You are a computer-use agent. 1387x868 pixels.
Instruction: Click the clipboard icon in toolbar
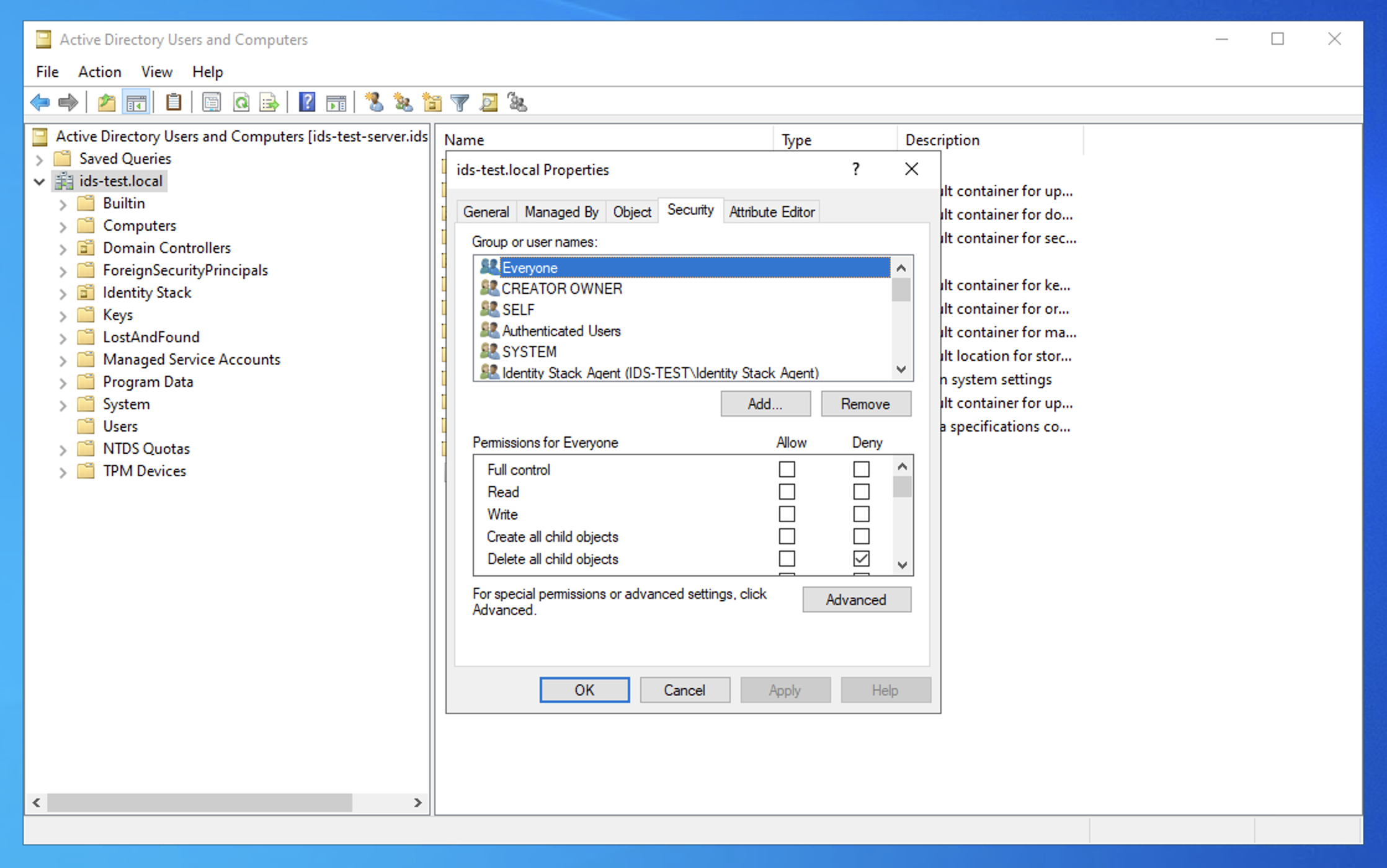pyautogui.click(x=174, y=102)
